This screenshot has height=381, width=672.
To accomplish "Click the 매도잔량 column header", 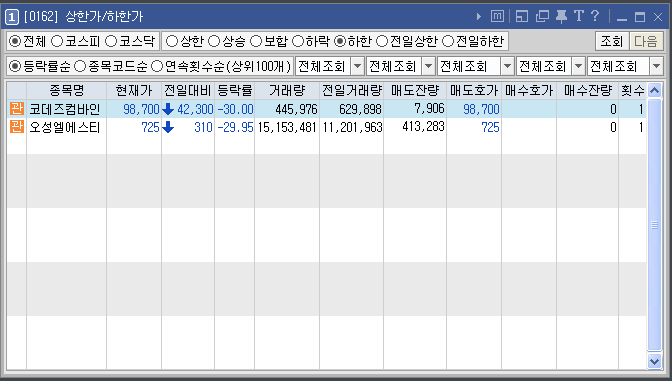I will (x=415, y=90).
